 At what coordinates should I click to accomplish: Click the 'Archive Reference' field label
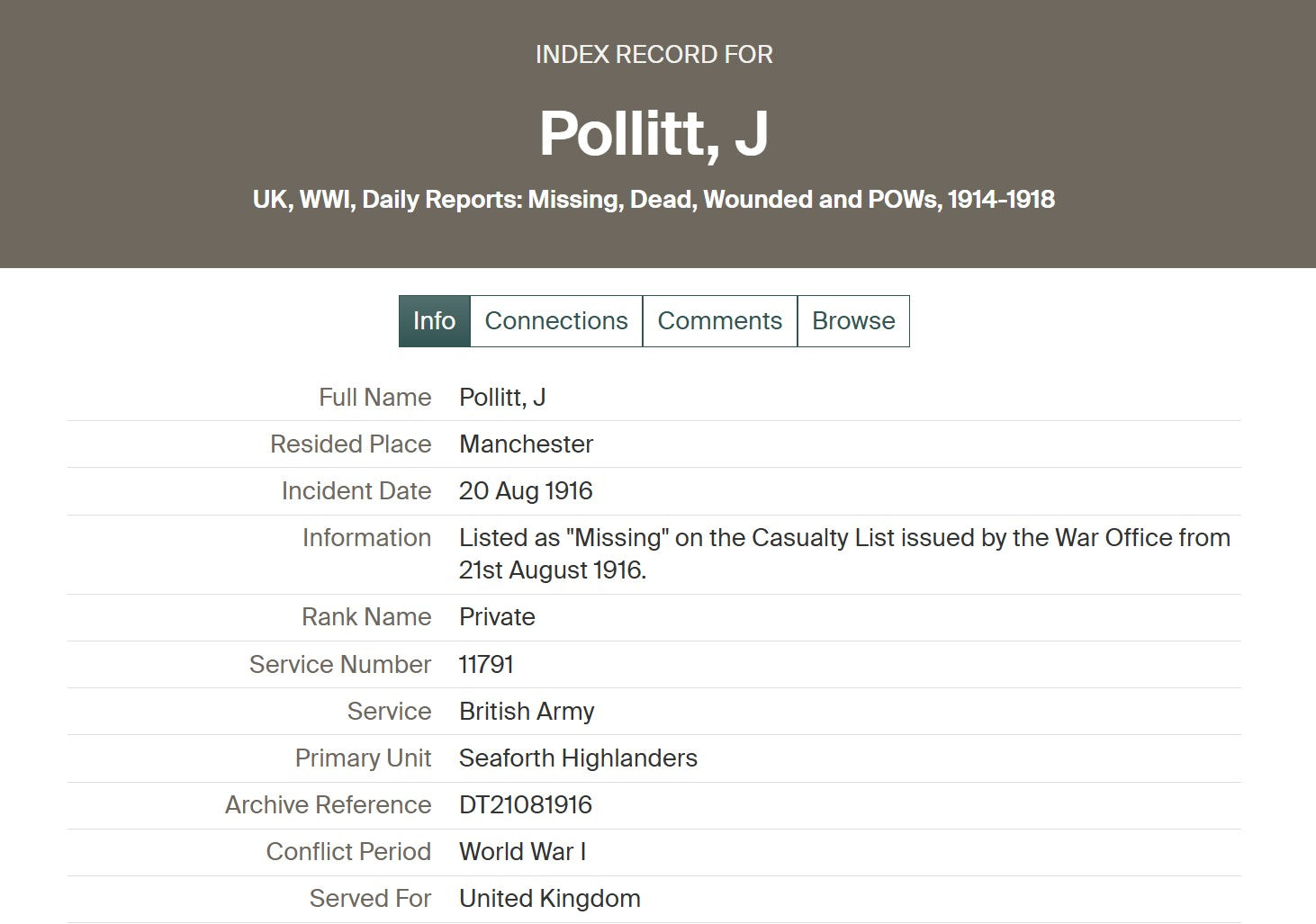click(328, 805)
